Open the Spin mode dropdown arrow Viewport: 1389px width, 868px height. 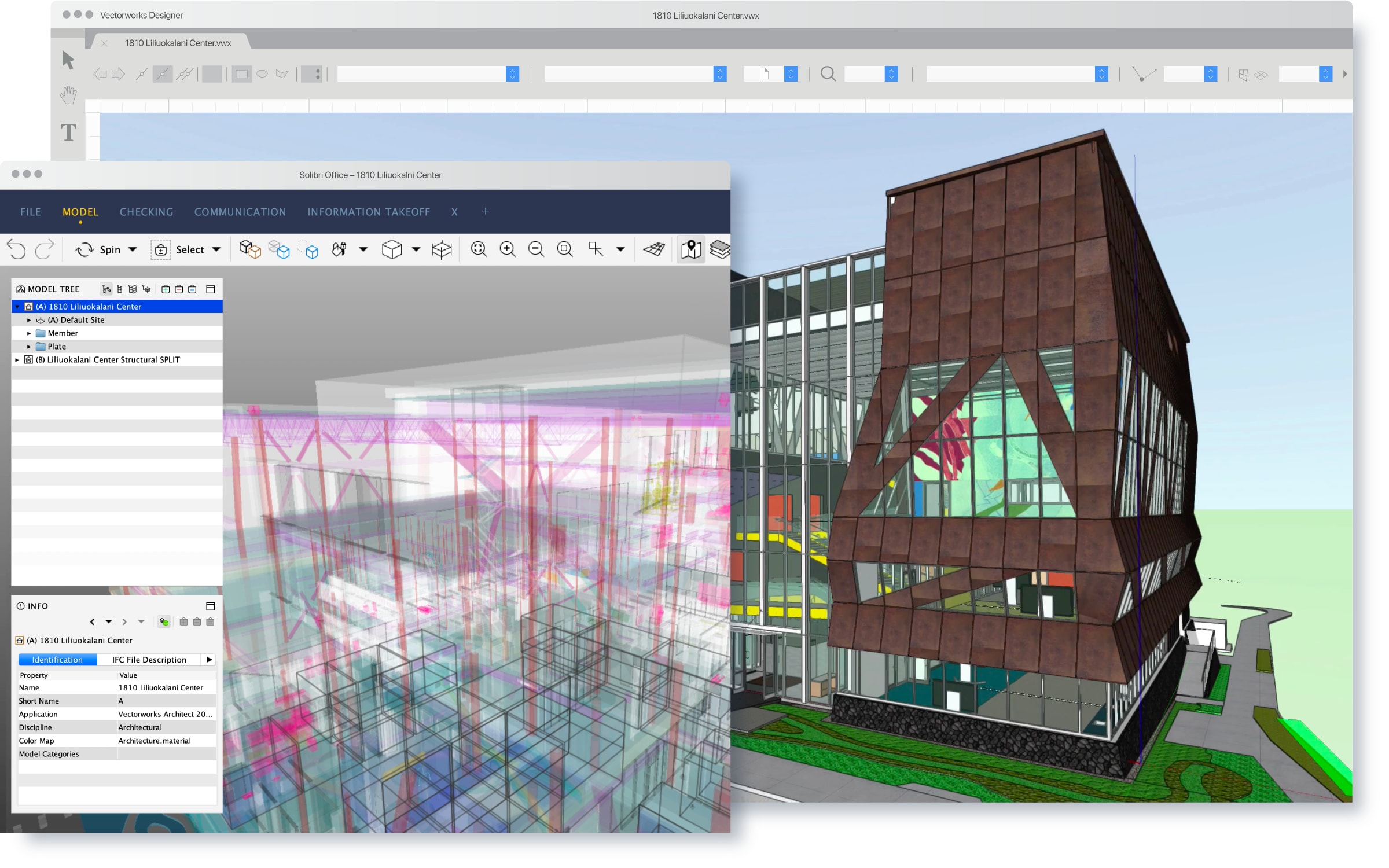click(133, 249)
